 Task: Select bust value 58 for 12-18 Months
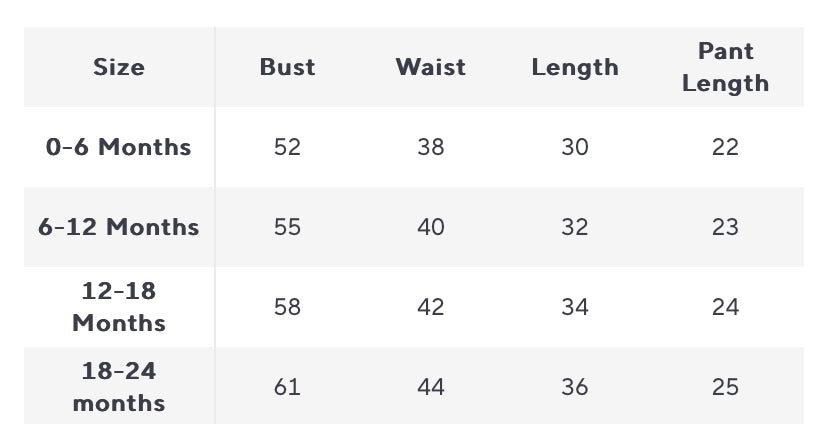coord(287,307)
